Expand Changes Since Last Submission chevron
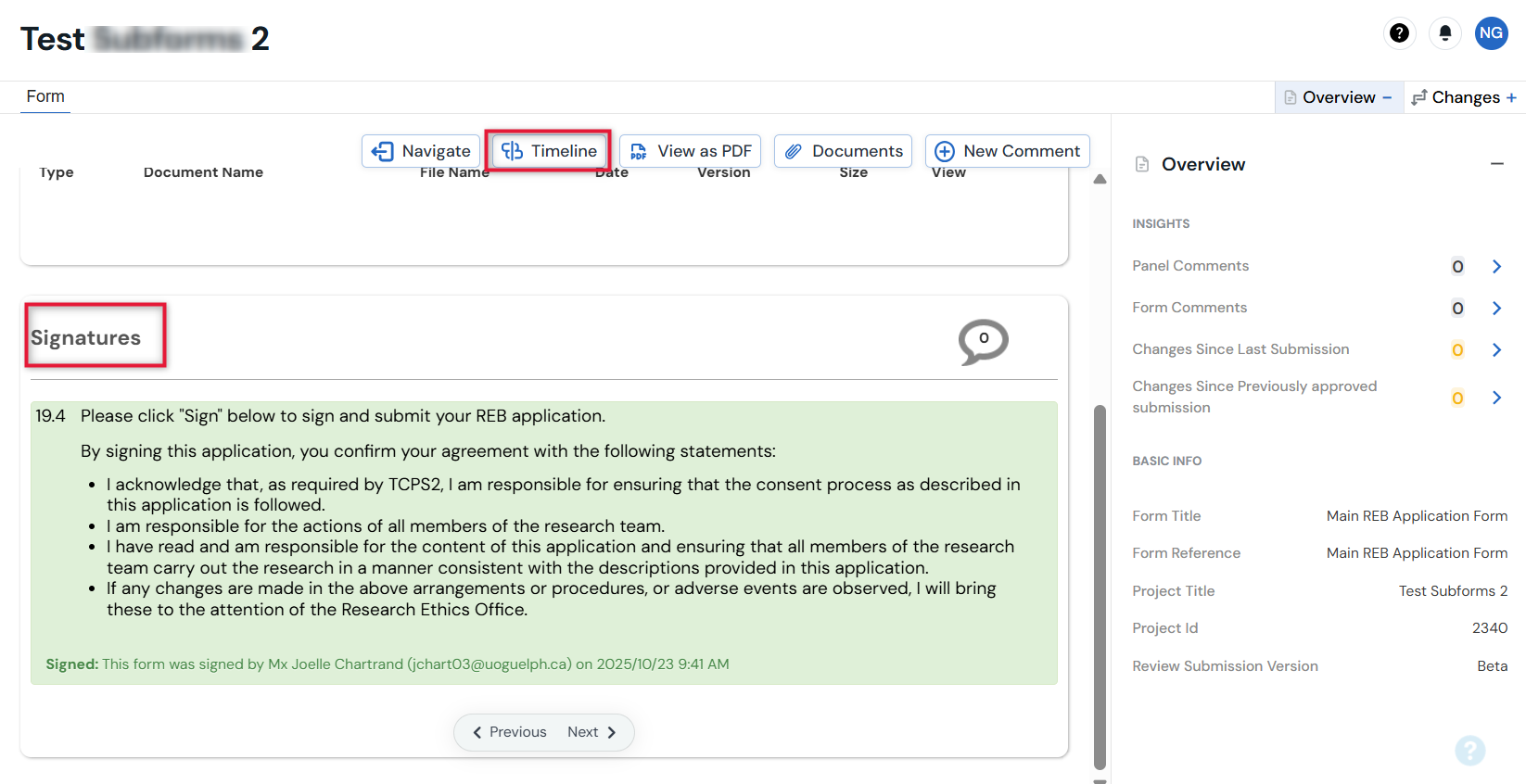This screenshot has width=1526, height=784. [1496, 350]
